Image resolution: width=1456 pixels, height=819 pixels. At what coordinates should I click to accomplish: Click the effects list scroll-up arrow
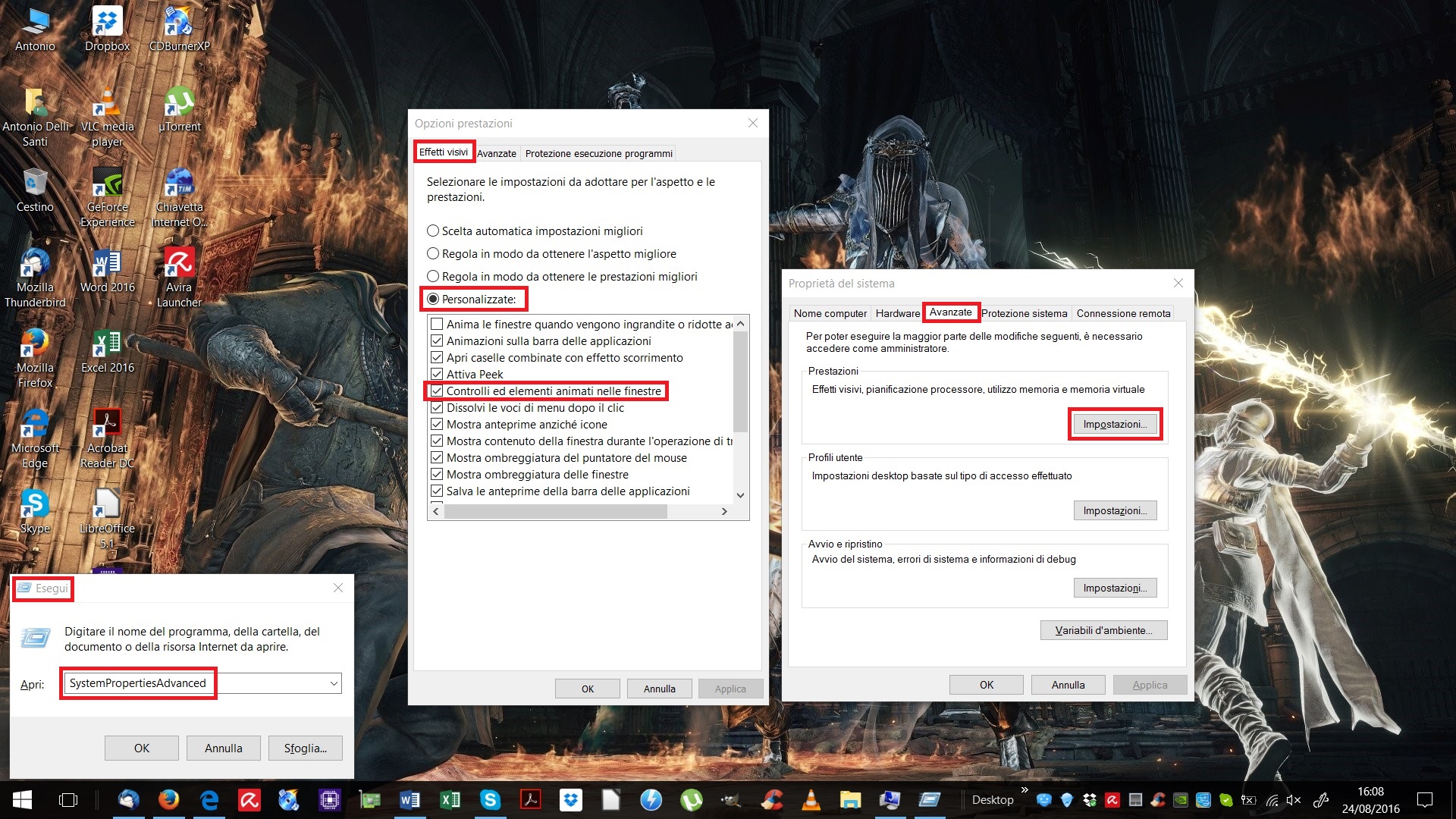741,324
